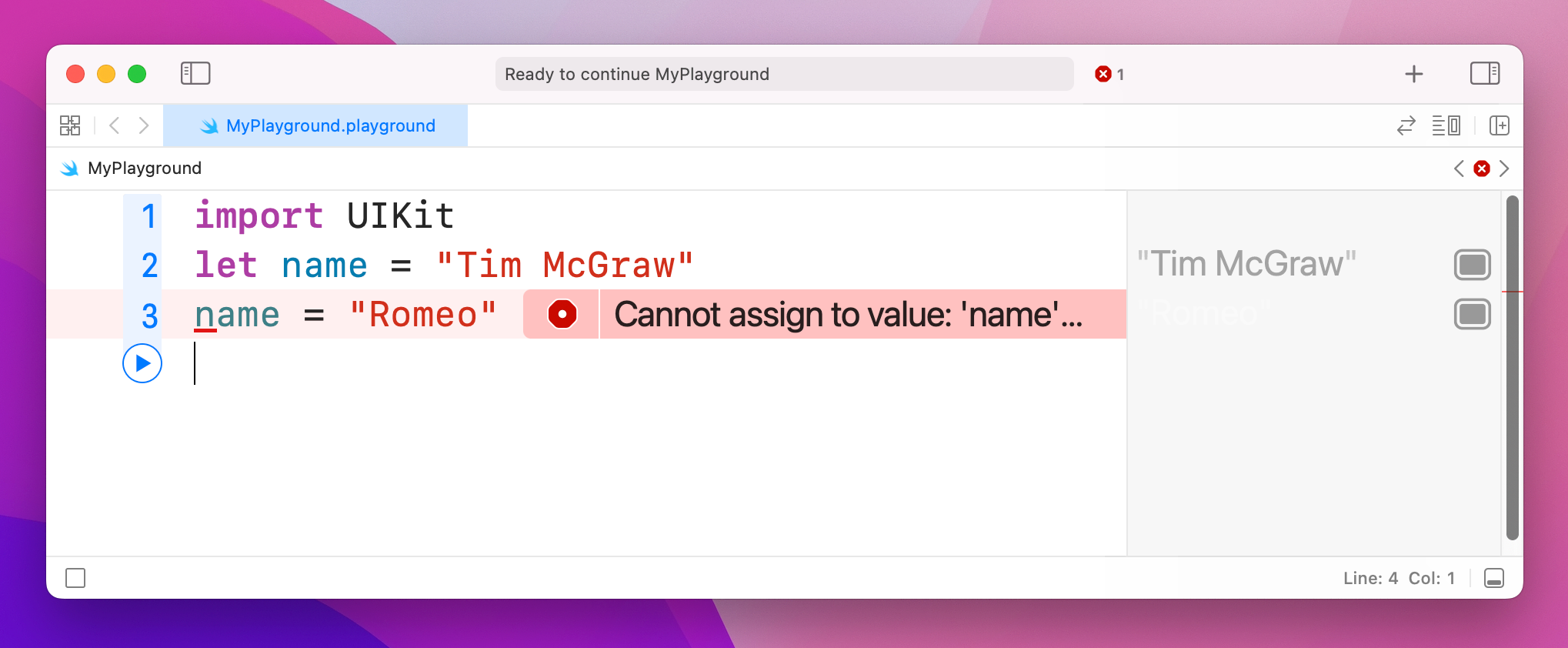Screen dimensions: 1568x648
Task: Jump to previous issue arrow
Action: click(x=1459, y=169)
